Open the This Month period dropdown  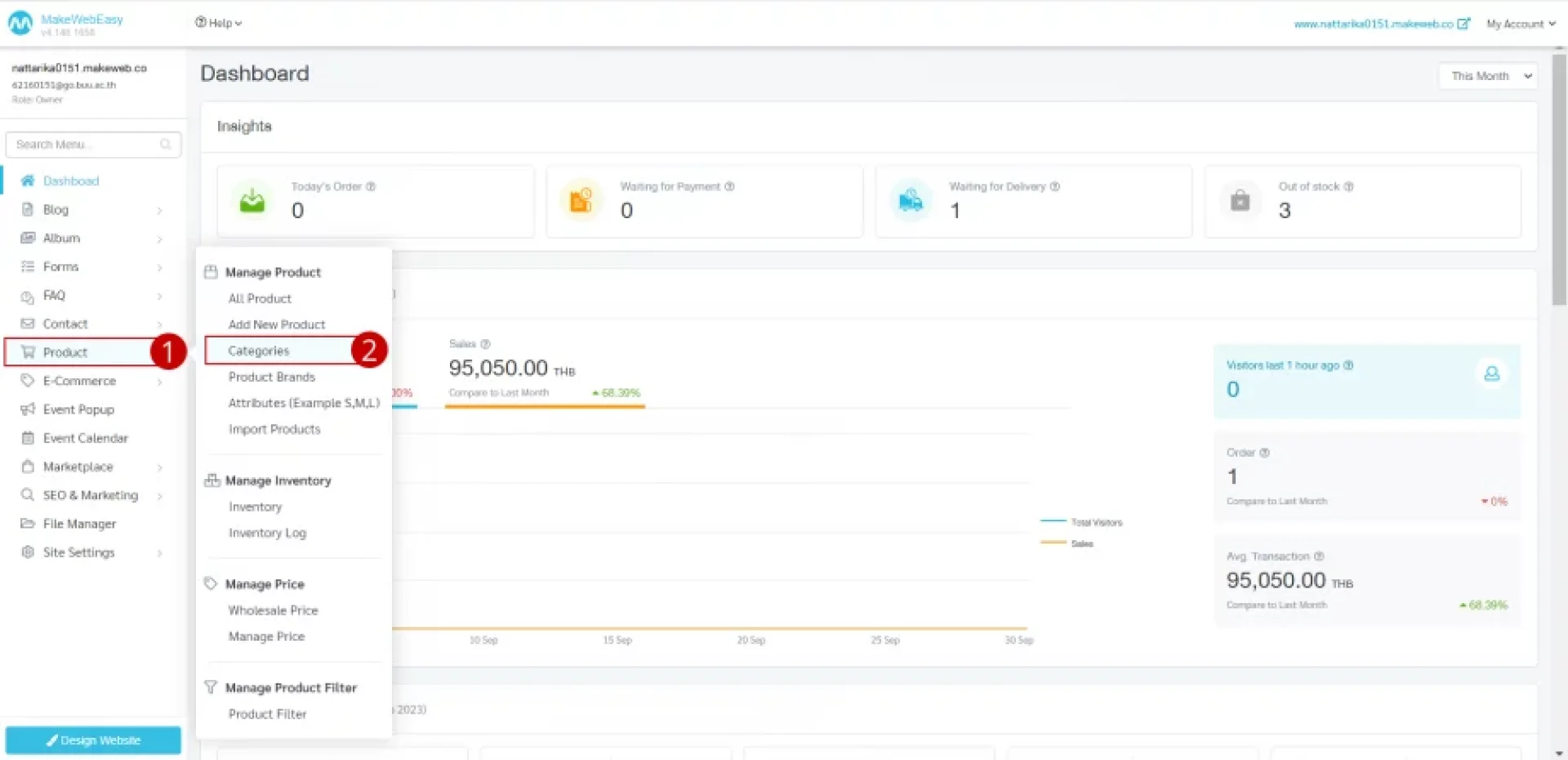pyautogui.click(x=1487, y=76)
